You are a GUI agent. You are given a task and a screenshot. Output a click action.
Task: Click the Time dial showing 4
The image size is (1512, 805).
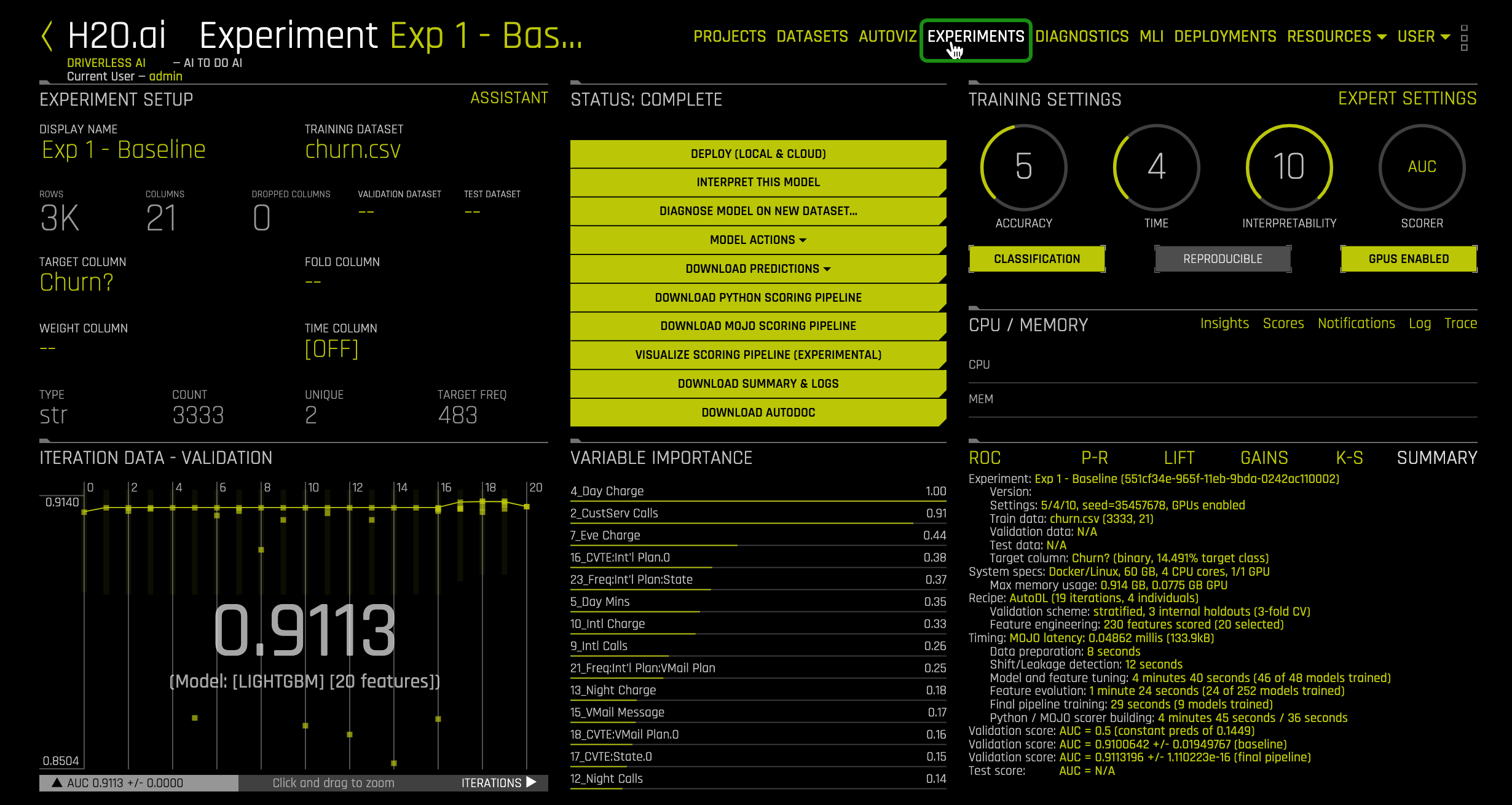[x=1156, y=167]
